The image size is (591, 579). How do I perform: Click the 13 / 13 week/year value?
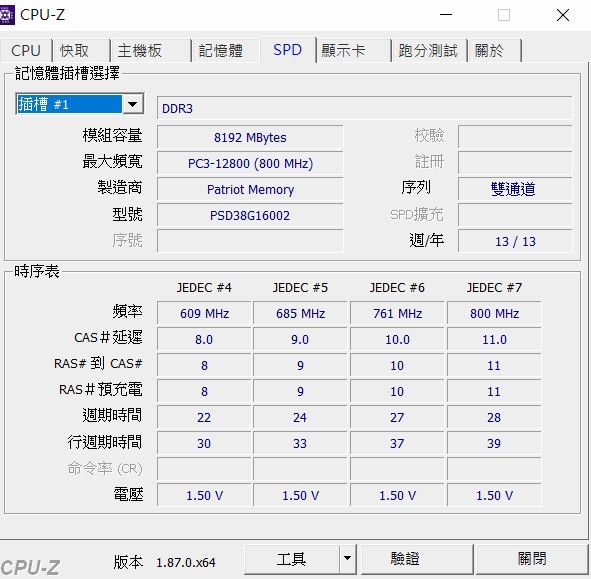point(515,241)
